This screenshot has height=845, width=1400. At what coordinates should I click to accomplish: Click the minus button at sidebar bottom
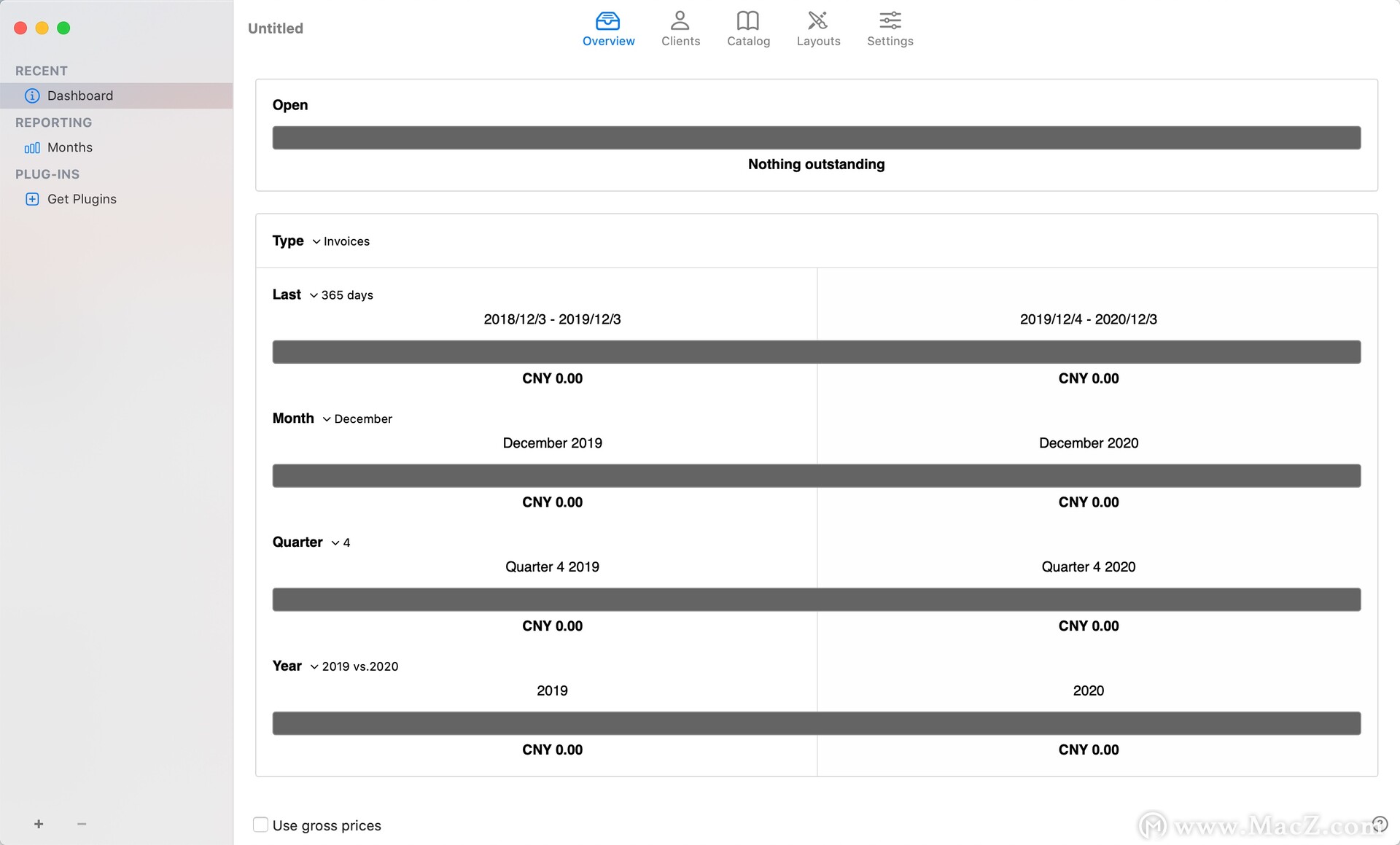click(82, 824)
